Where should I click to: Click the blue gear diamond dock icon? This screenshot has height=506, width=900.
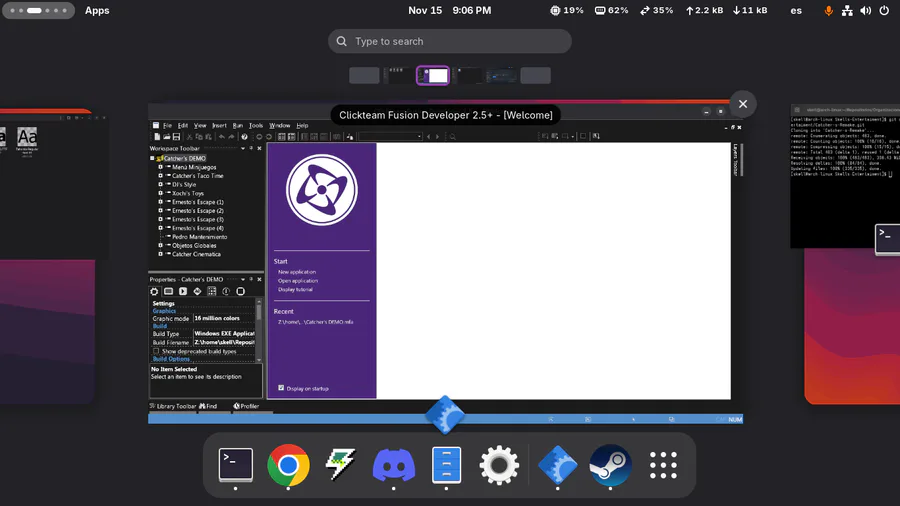[557, 464]
